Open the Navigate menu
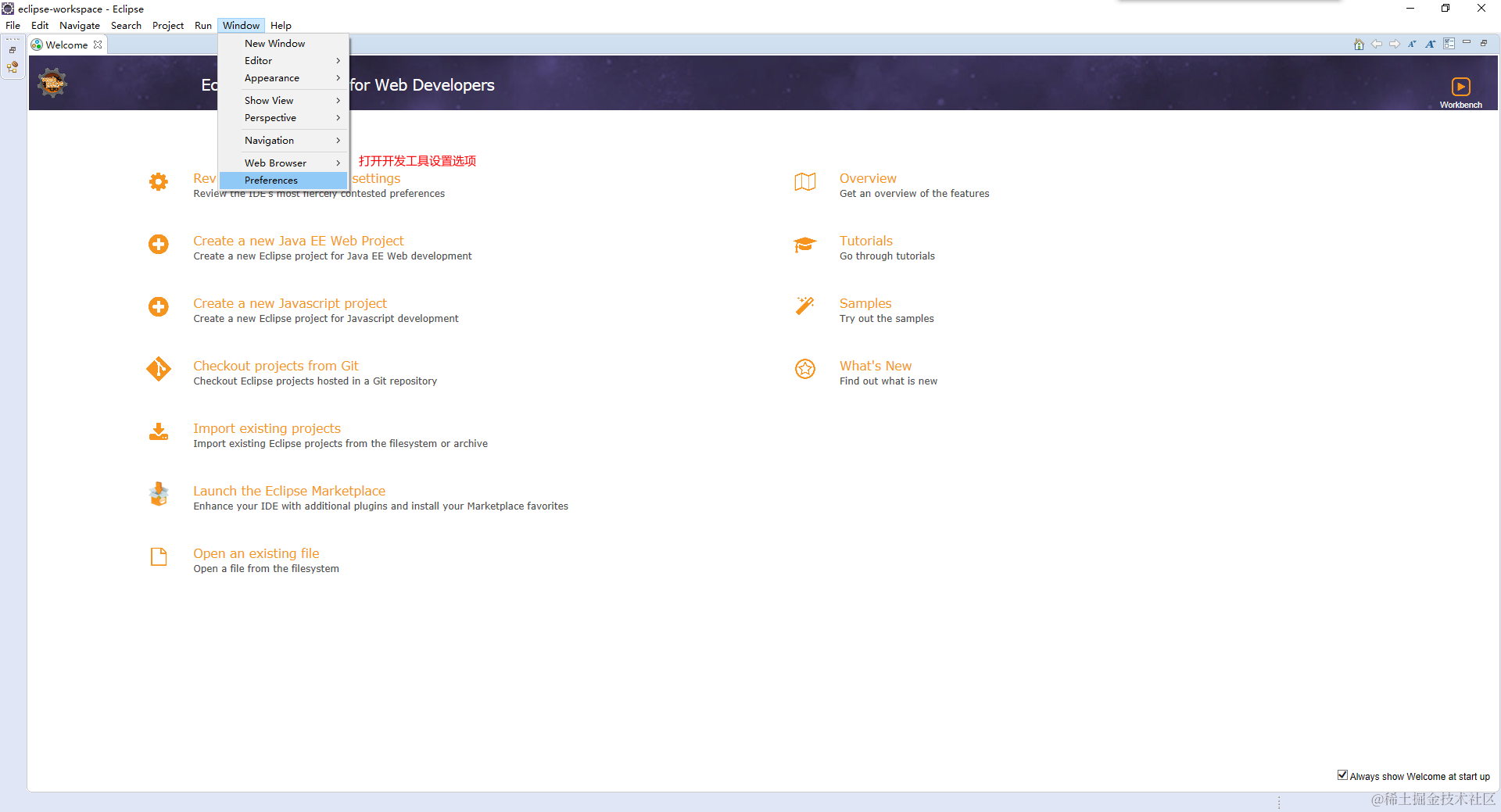This screenshot has height=812, width=1501. pyautogui.click(x=80, y=26)
